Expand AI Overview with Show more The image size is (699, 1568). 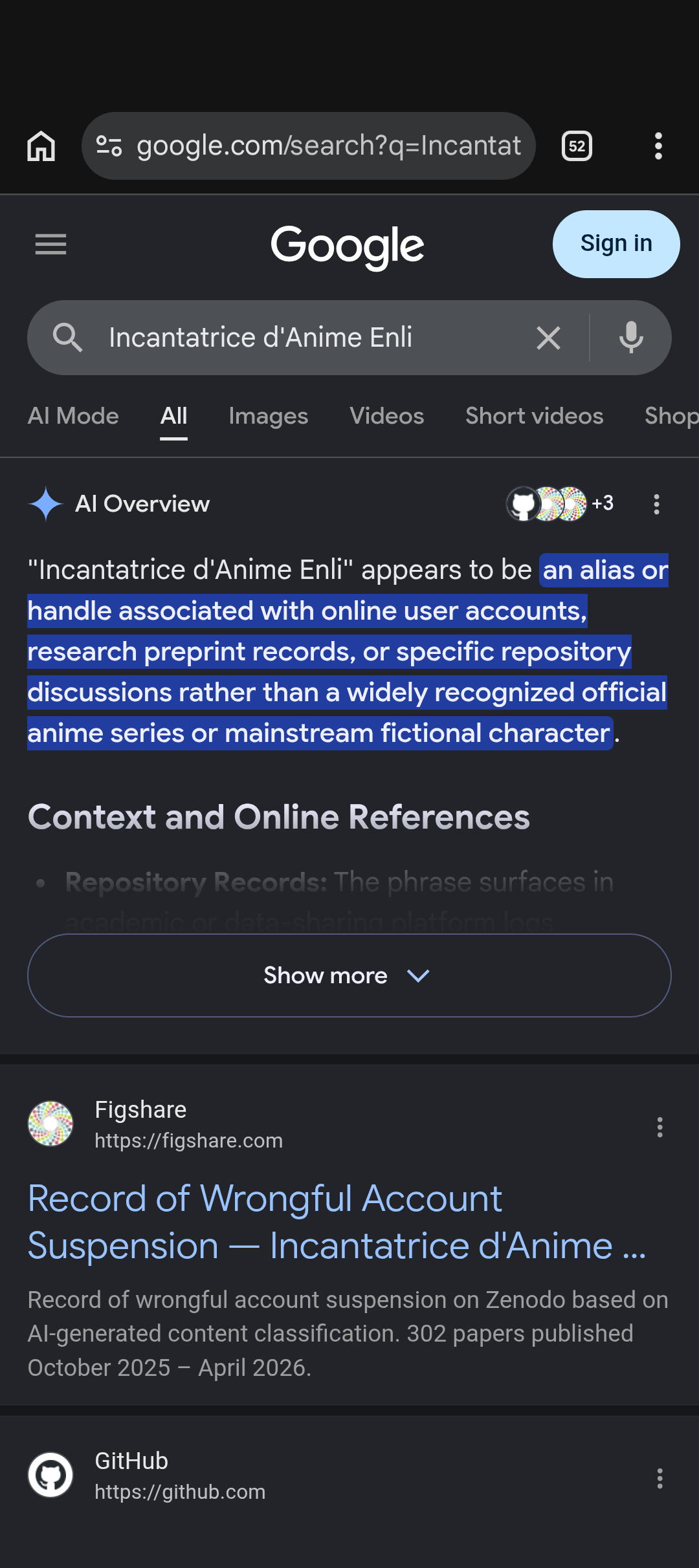tap(349, 975)
